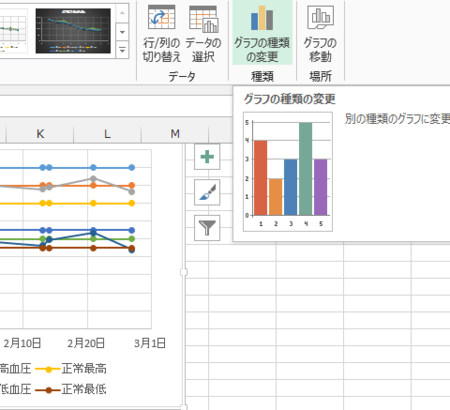Open Chart Elements plus button
The image size is (450, 410).
click(x=207, y=157)
